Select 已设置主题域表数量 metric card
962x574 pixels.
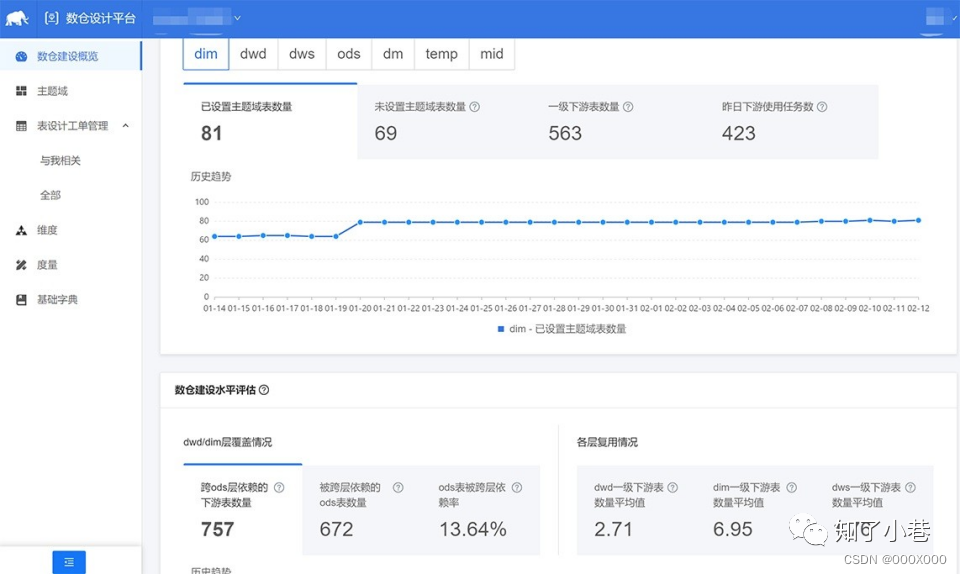click(270, 121)
